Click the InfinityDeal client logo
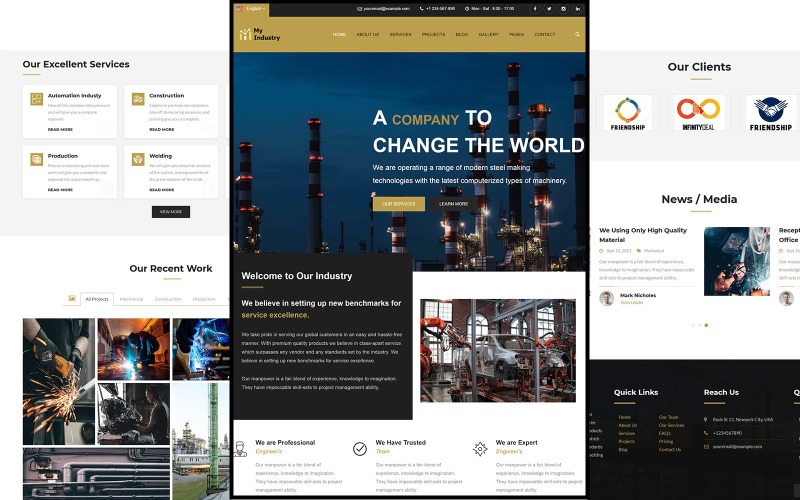800x500 pixels. pos(698,113)
